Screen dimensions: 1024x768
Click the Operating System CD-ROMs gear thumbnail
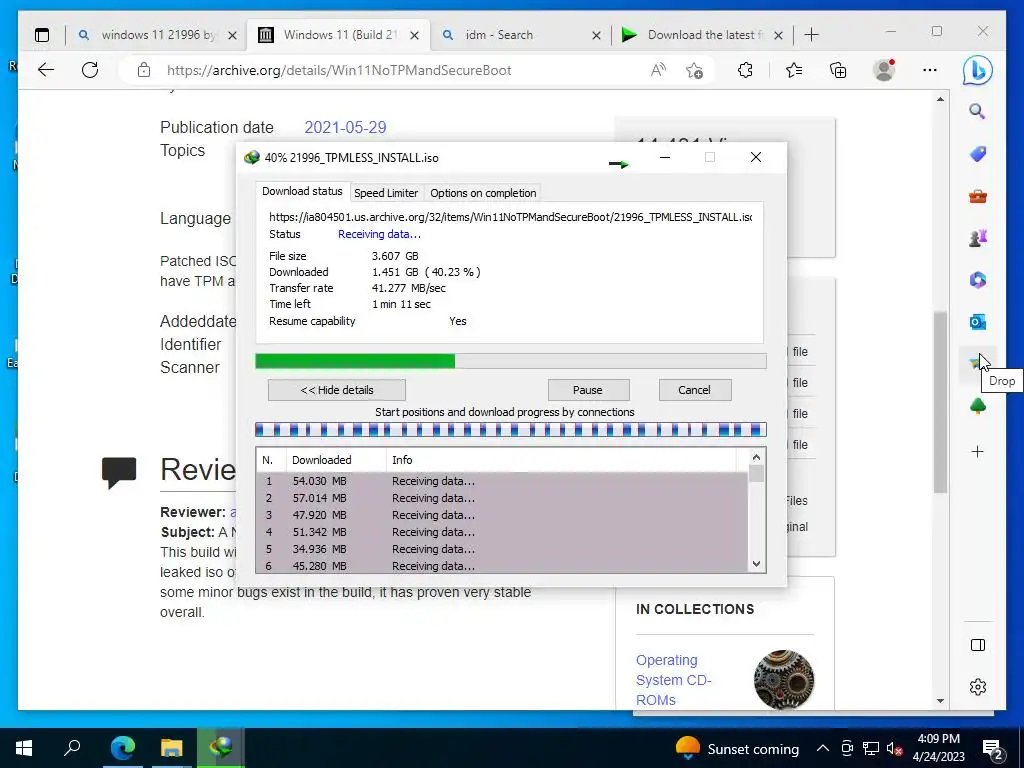point(784,679)
